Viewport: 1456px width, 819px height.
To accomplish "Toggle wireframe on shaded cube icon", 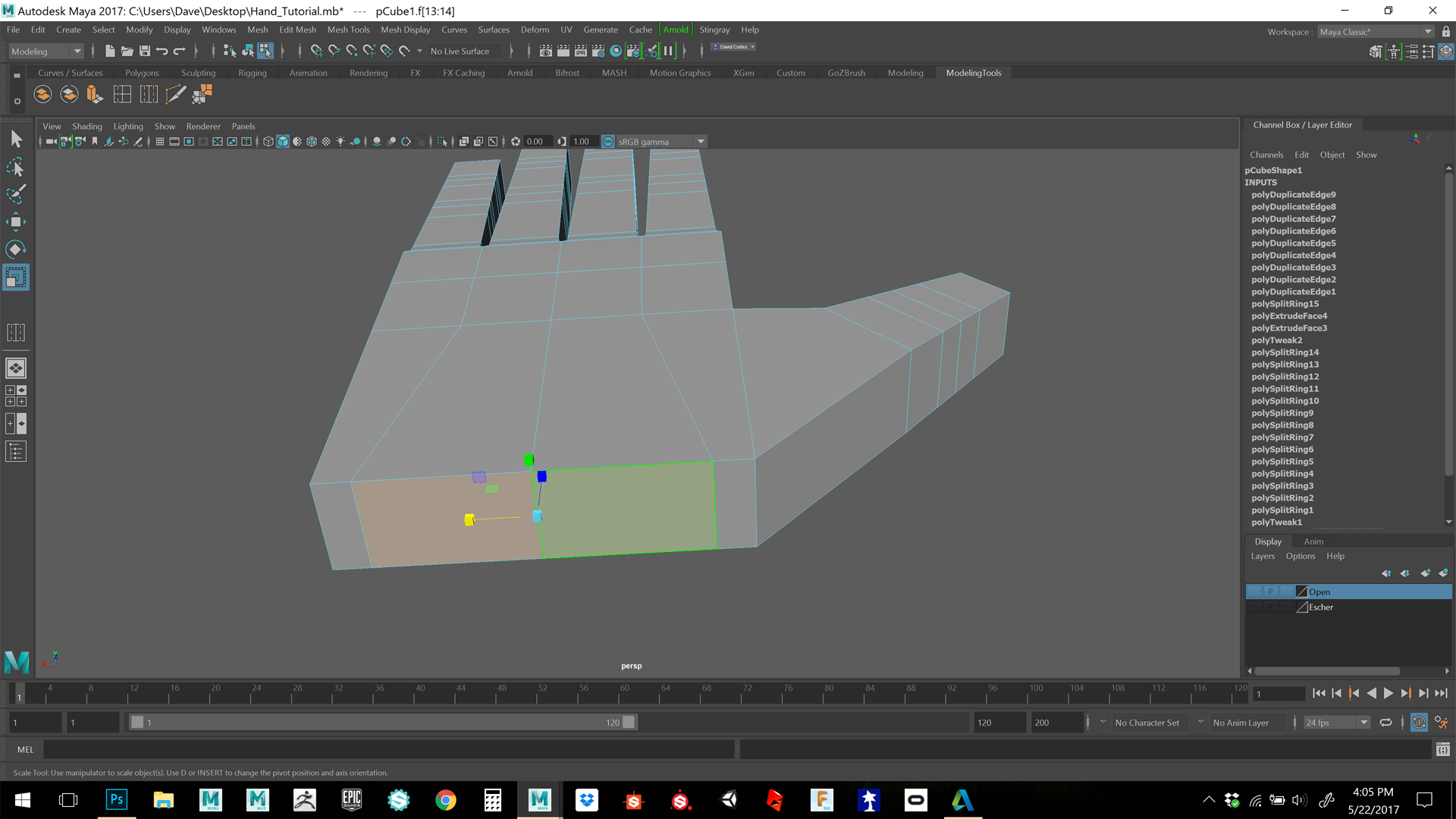I will coord(312,142).
